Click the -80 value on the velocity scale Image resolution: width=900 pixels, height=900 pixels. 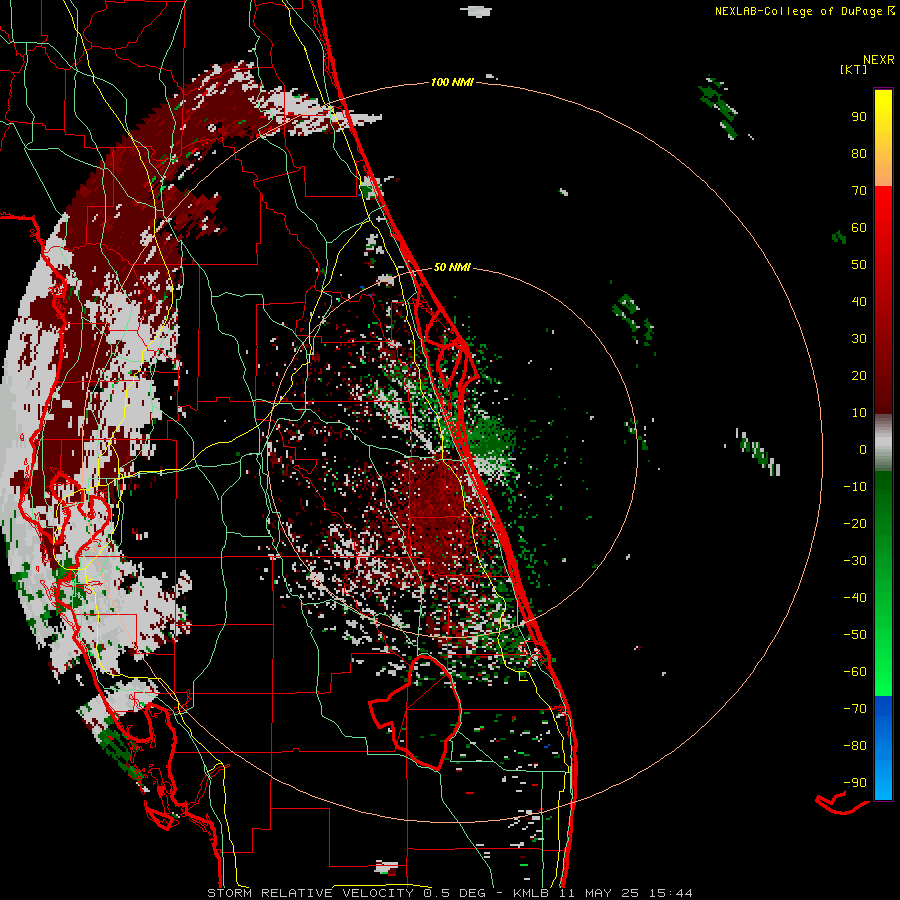point(855,746)
